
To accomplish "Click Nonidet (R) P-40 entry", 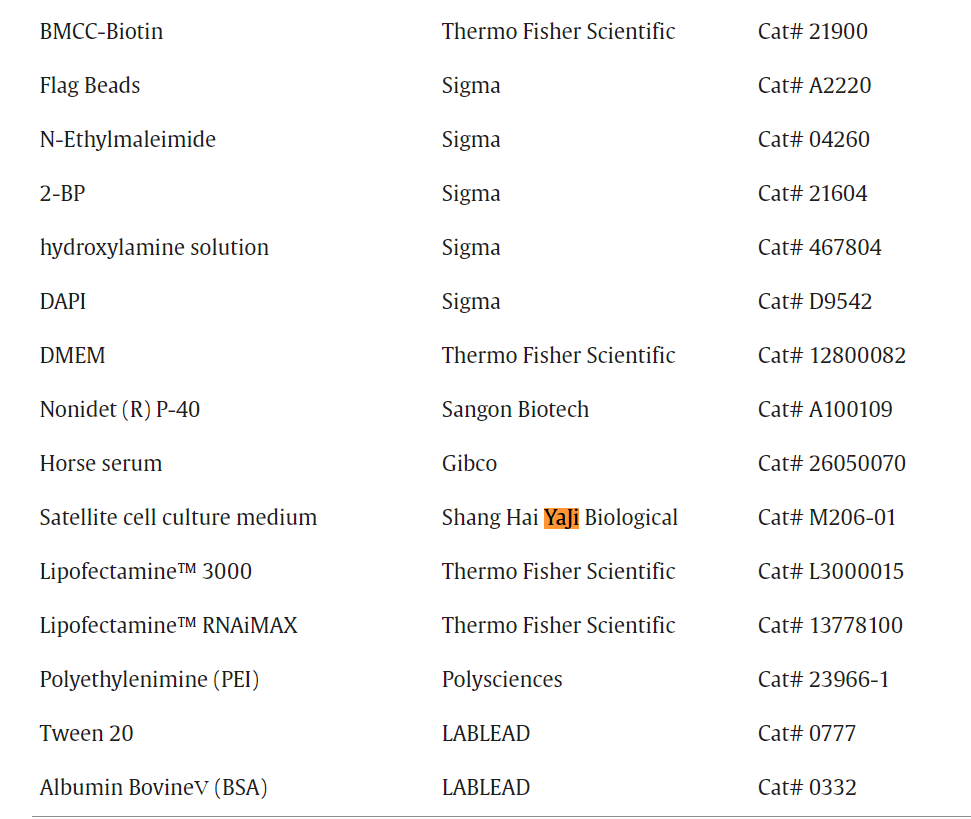I will coord(120,410).
